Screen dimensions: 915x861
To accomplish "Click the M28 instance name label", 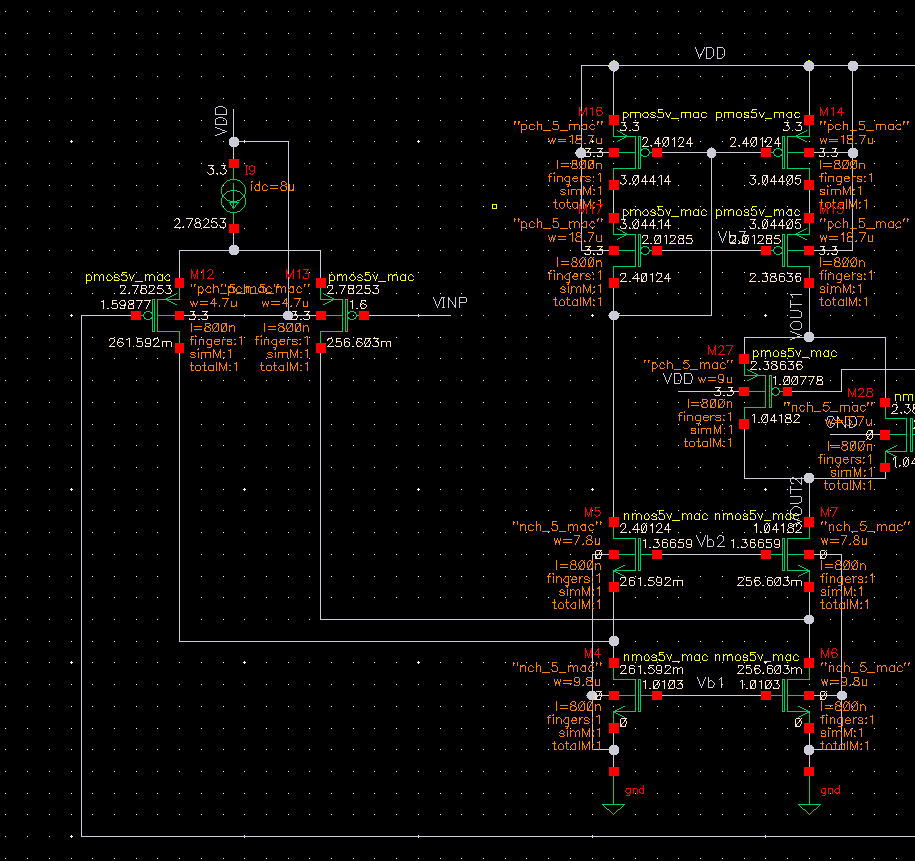I will (x=860, y=393).
